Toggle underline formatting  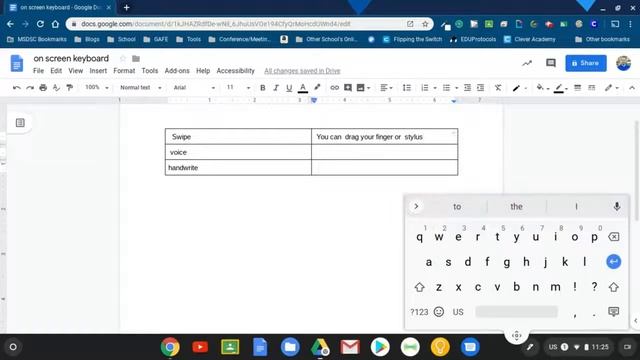coord(289,88)
